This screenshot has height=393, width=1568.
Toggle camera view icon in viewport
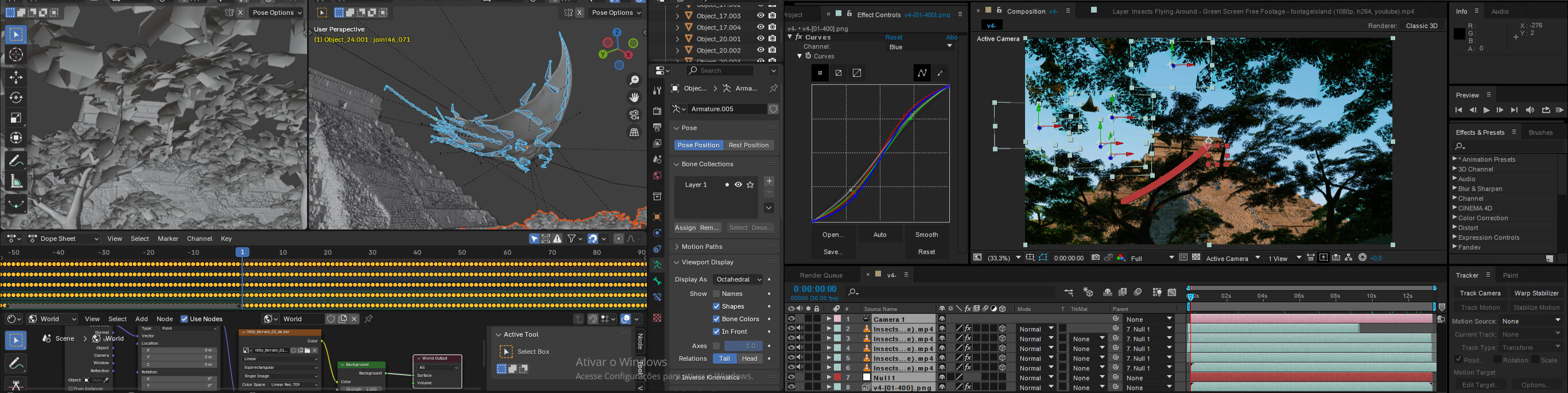pyautogui.click(x=634, y=115)
